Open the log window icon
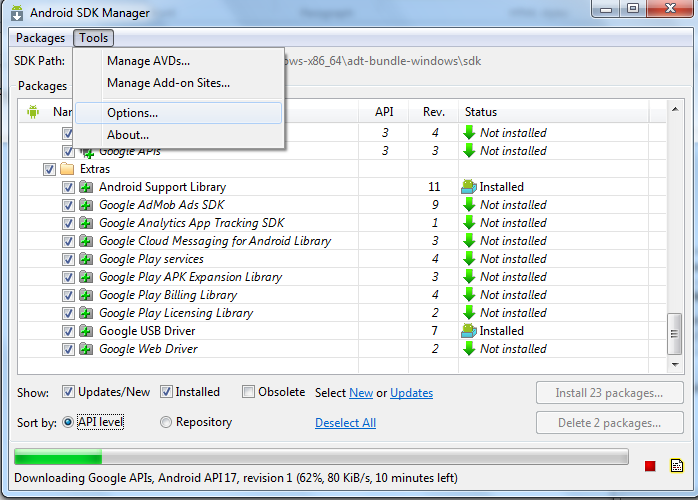Screen dimensions: 698x500 click(677, 466)
